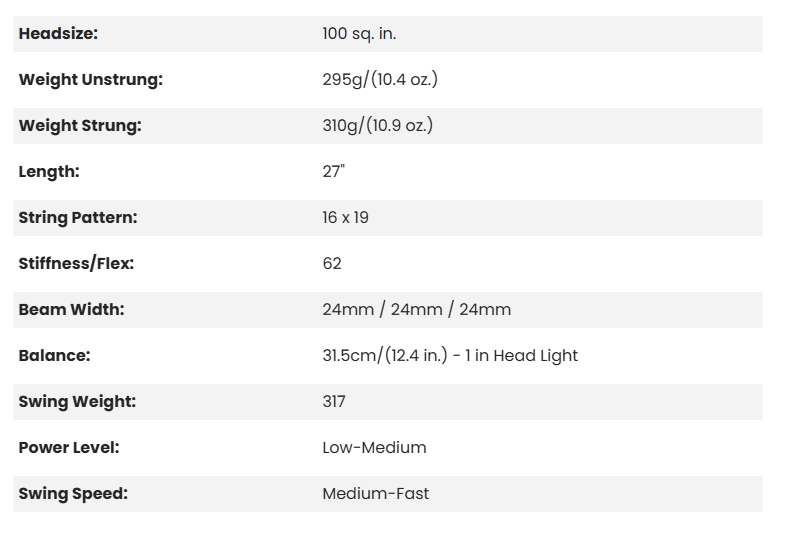797x533 pixels.
Task: Click the Power Level label
Action: (68, 448)
